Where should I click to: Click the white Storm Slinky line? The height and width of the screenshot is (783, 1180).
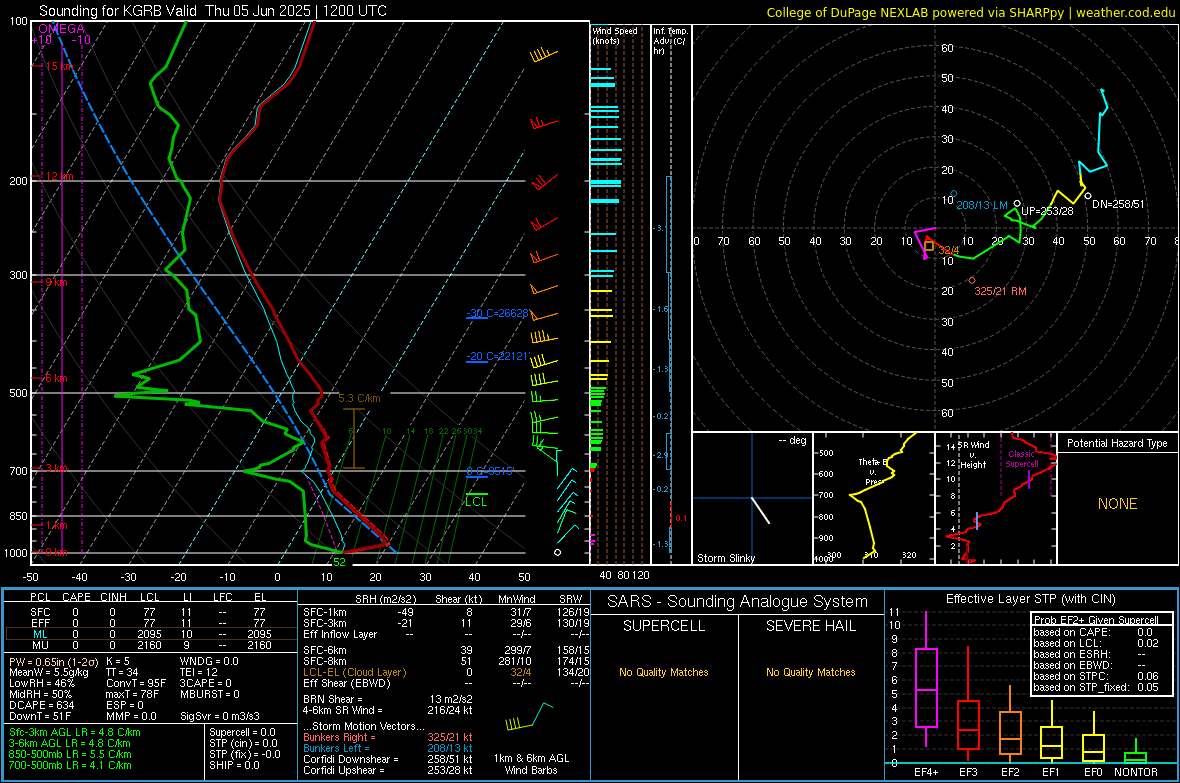(x=761, y=510)
